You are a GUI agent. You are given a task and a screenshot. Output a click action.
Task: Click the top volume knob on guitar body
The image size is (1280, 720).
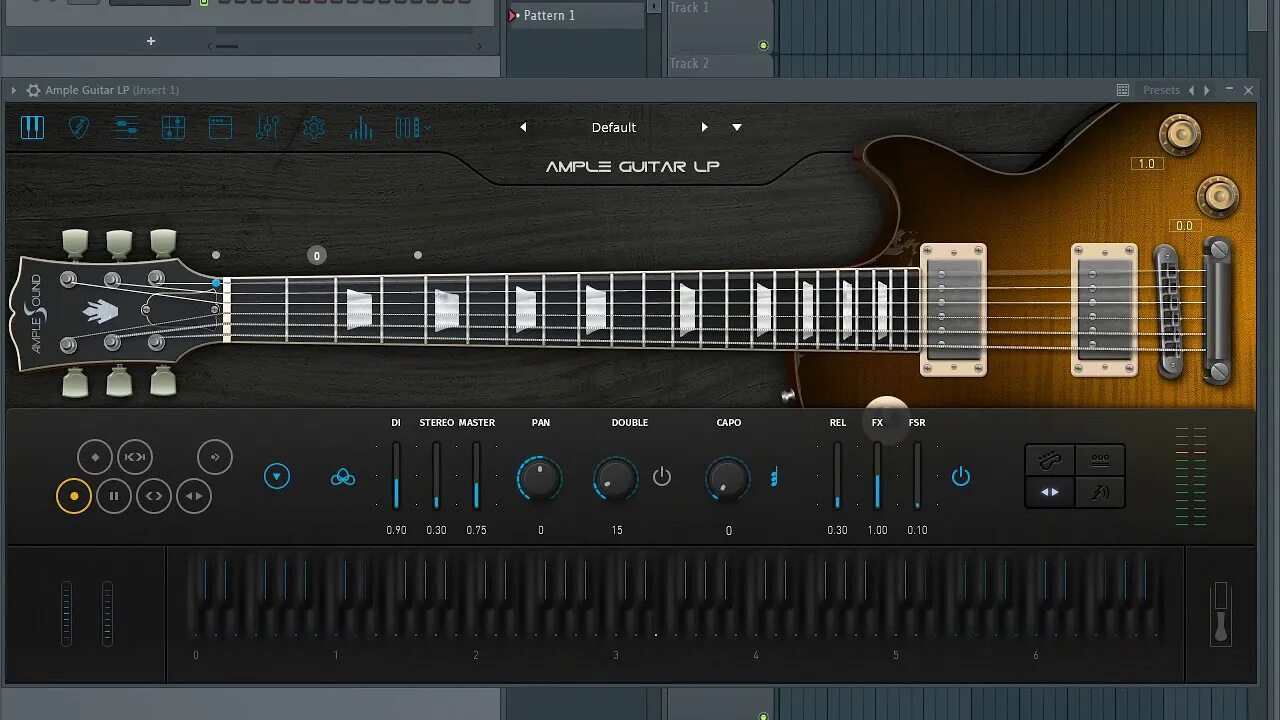point(1180,134)
